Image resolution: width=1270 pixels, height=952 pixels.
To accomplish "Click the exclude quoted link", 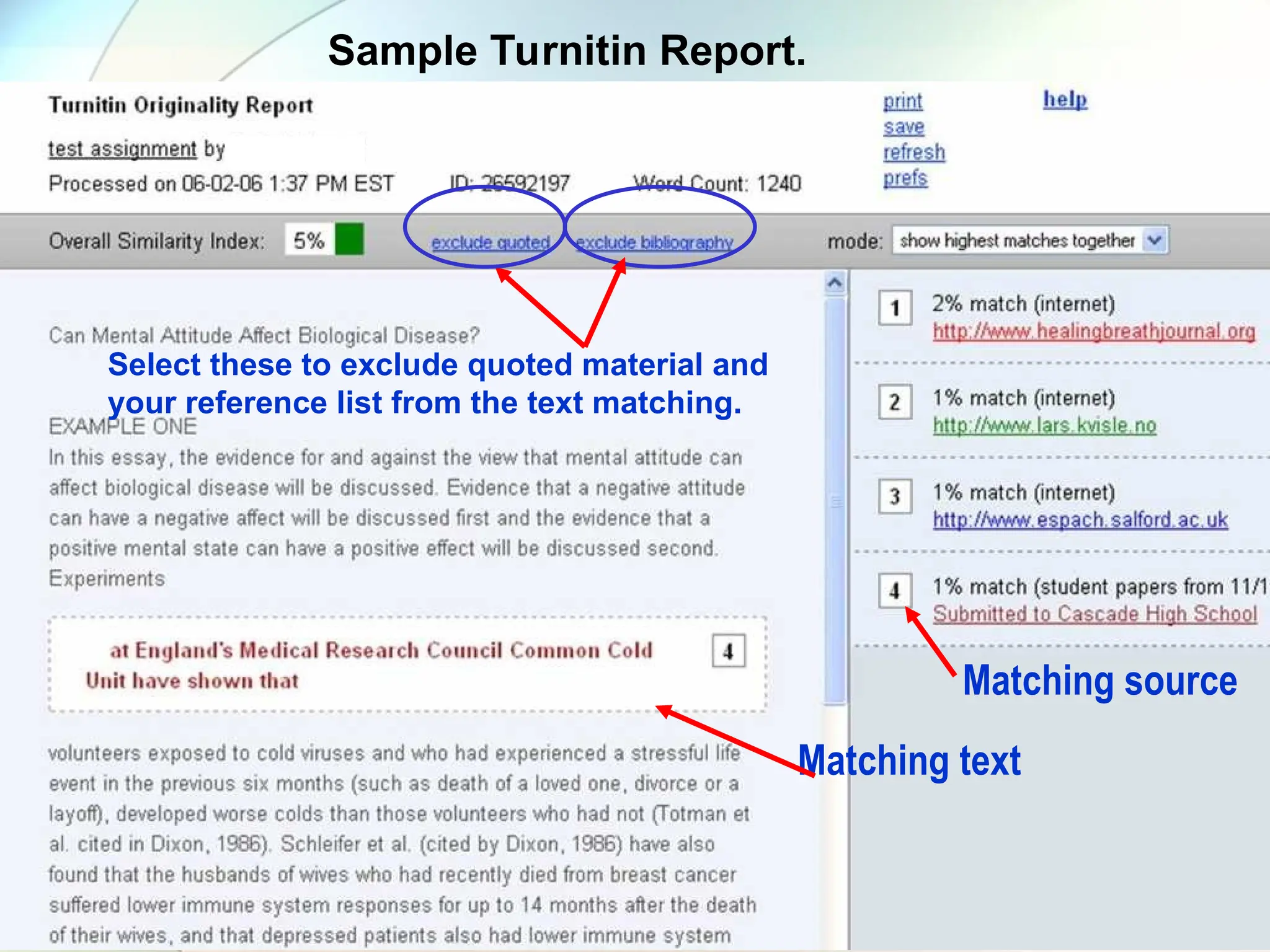I will coord(491,242).
